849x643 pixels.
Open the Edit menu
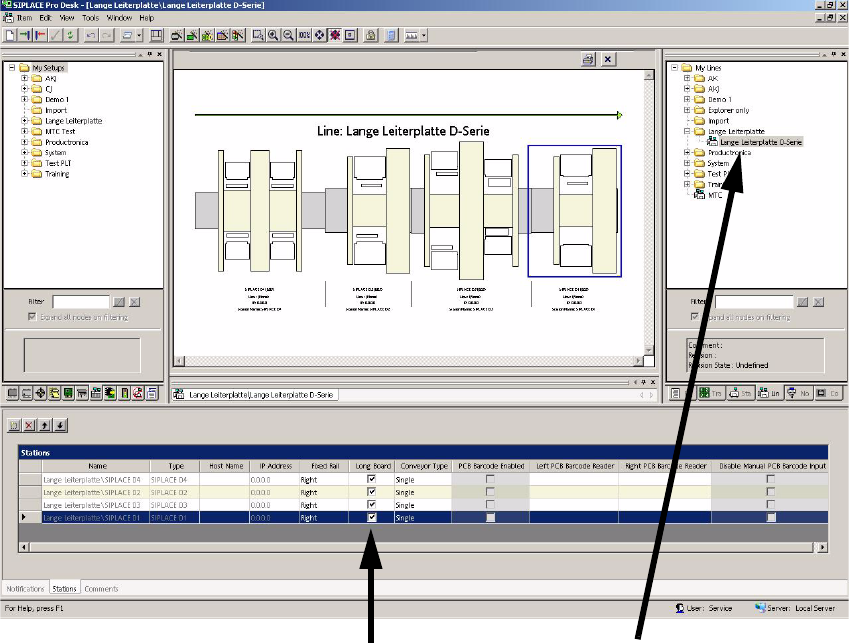45,18
